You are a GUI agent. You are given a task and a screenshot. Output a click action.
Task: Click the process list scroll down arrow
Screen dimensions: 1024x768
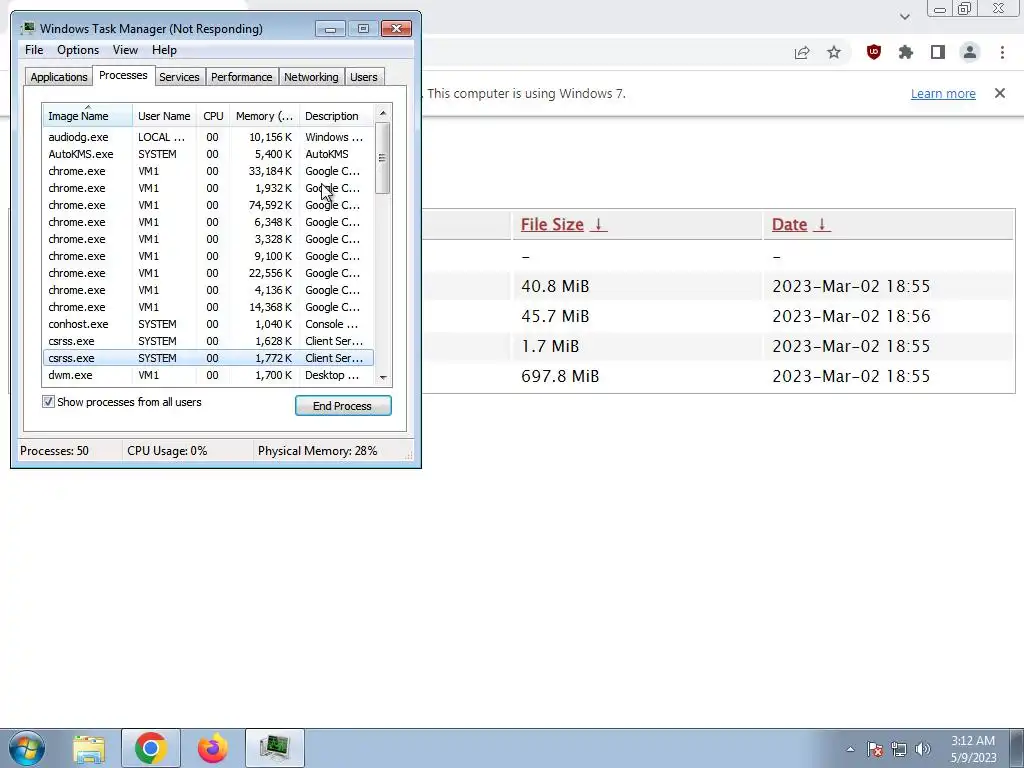pos(383,377)
